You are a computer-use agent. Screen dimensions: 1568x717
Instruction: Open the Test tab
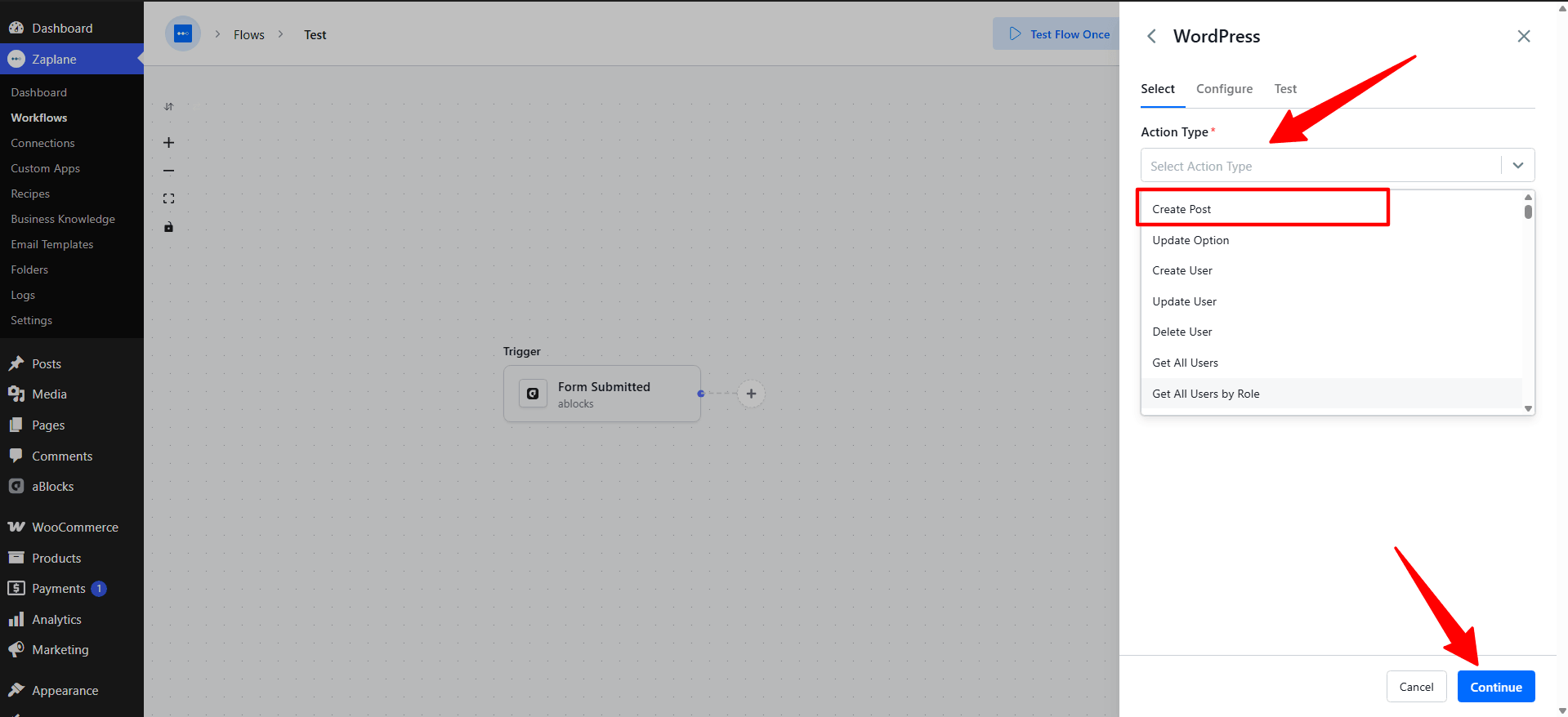pos(1285,89)
